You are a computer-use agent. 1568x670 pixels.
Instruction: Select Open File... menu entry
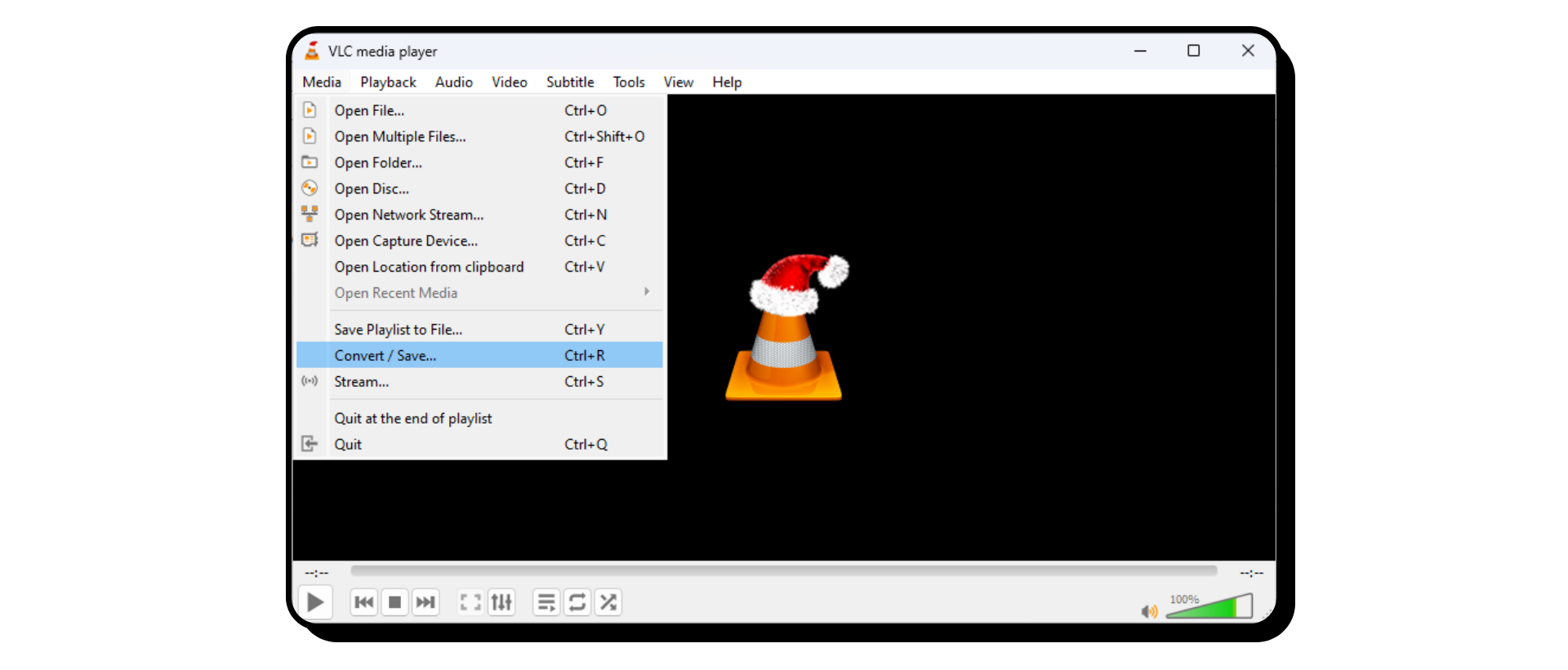pos(479,110)
